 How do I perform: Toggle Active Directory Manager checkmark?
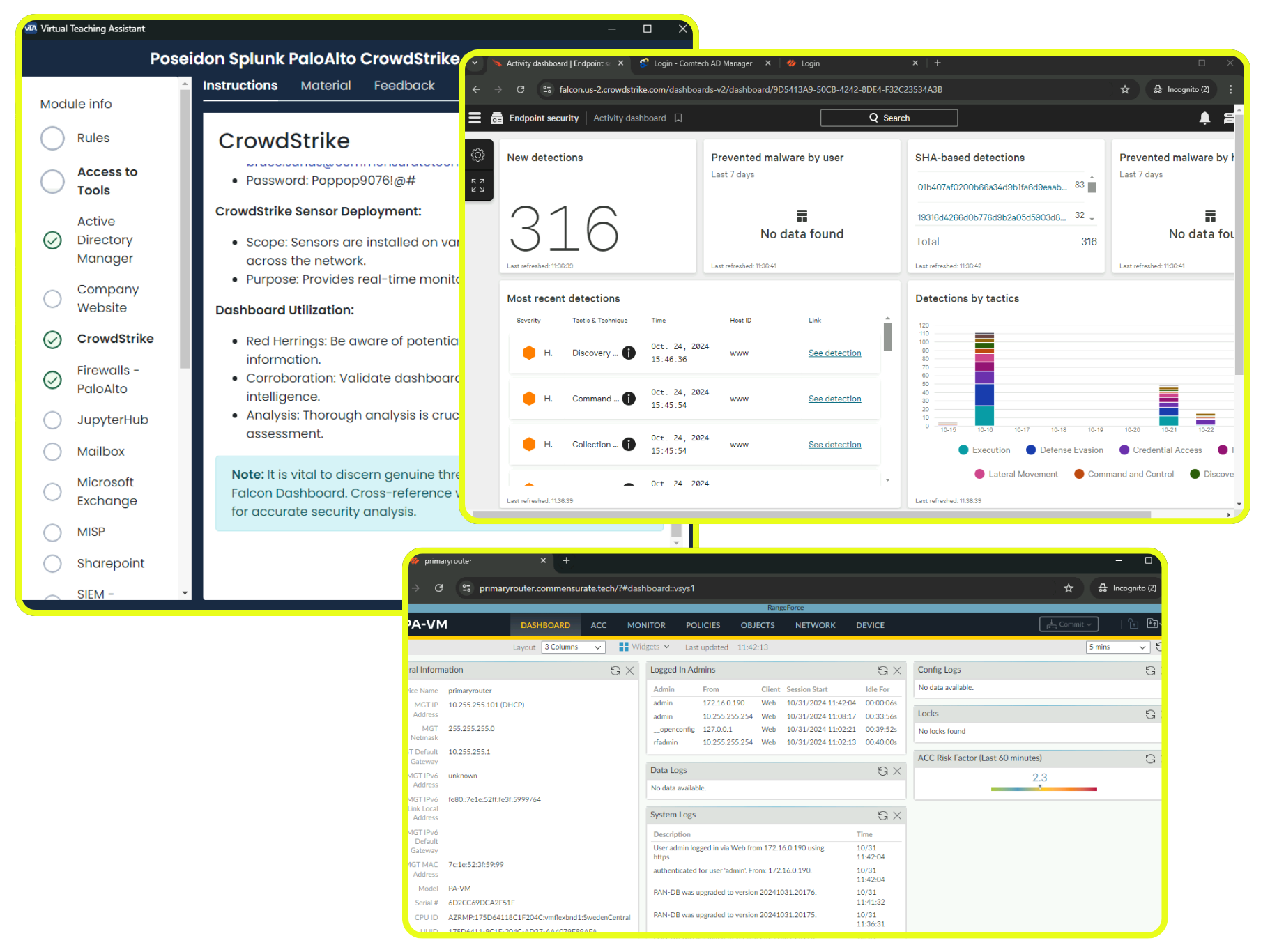point(52,240)
